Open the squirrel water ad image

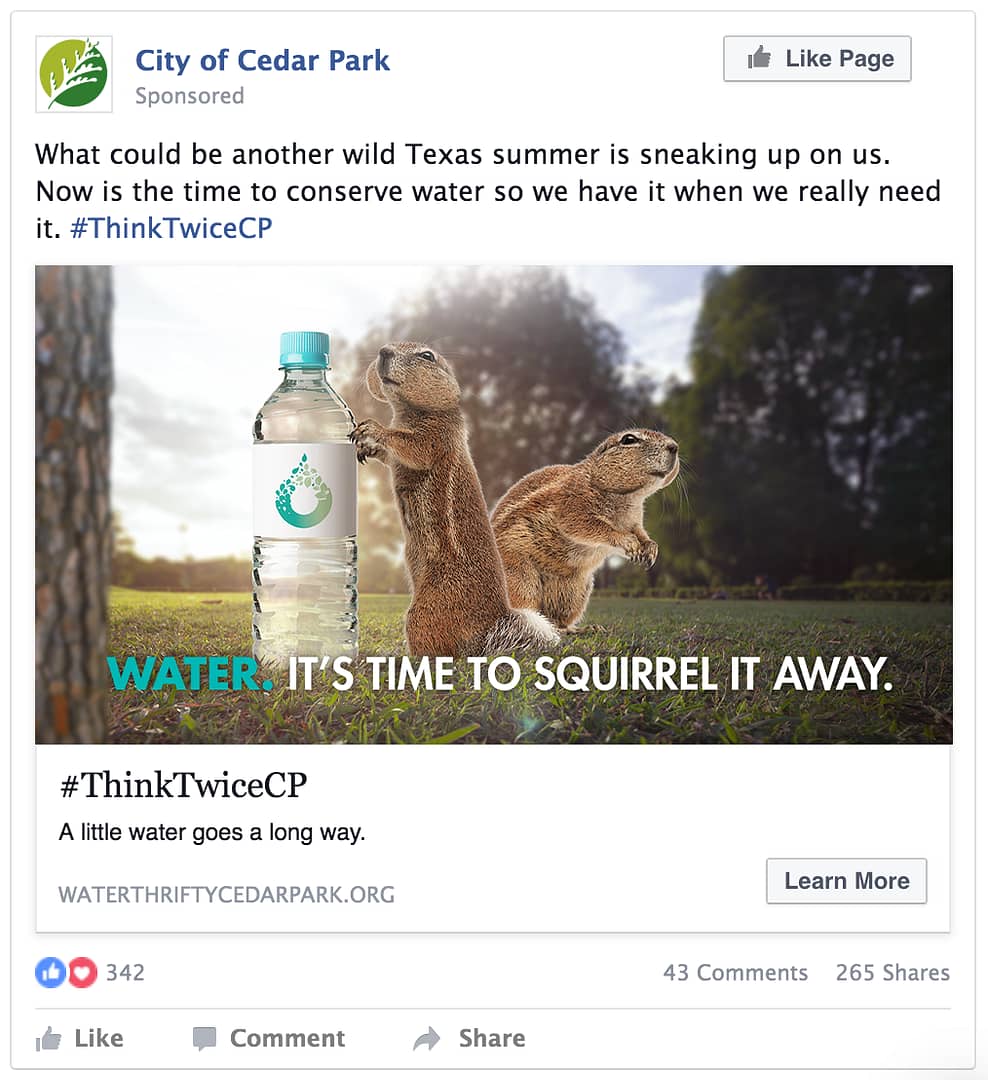coord(494,504)
